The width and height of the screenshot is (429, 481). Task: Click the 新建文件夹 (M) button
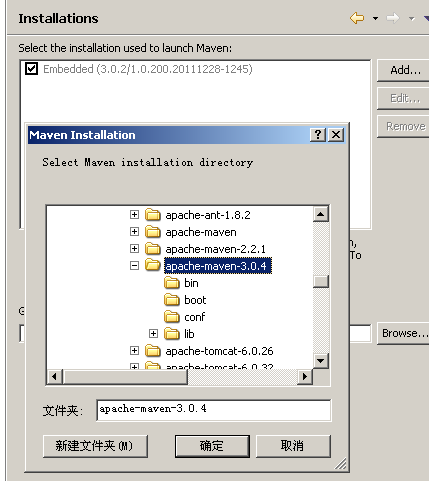click(x=95, y=446)
